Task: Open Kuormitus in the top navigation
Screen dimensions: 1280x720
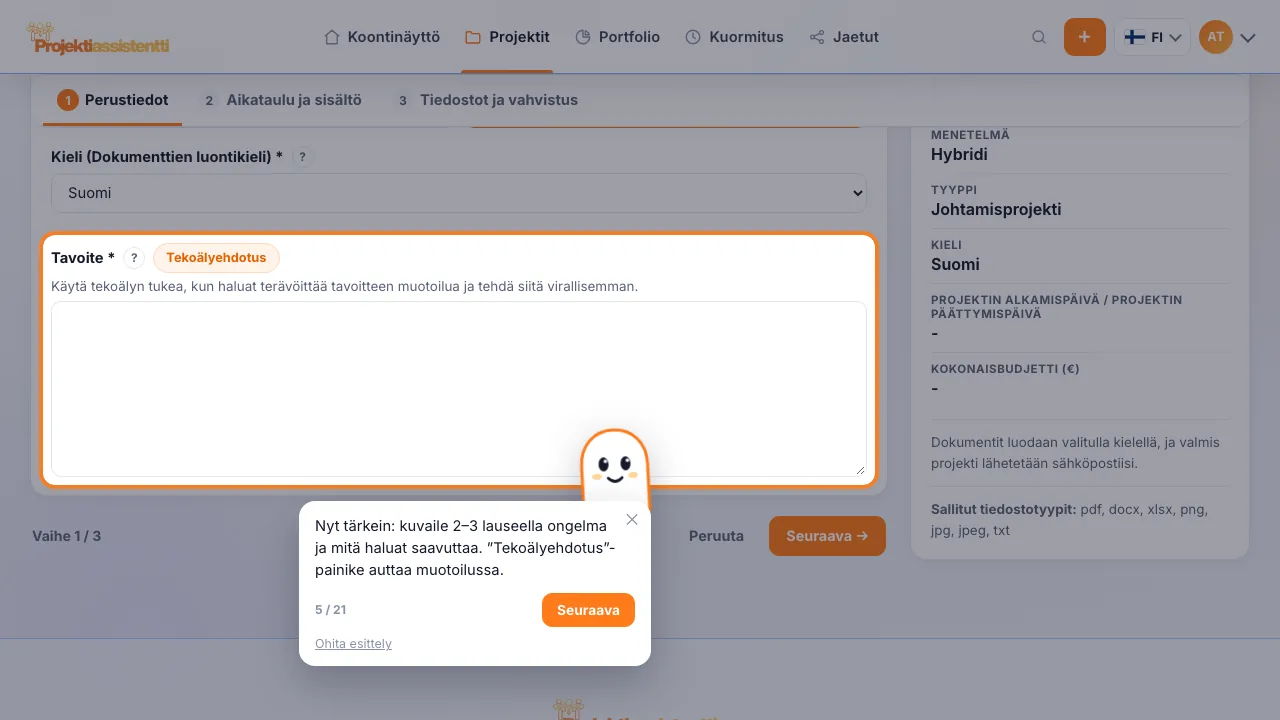Action: (734, 37)
